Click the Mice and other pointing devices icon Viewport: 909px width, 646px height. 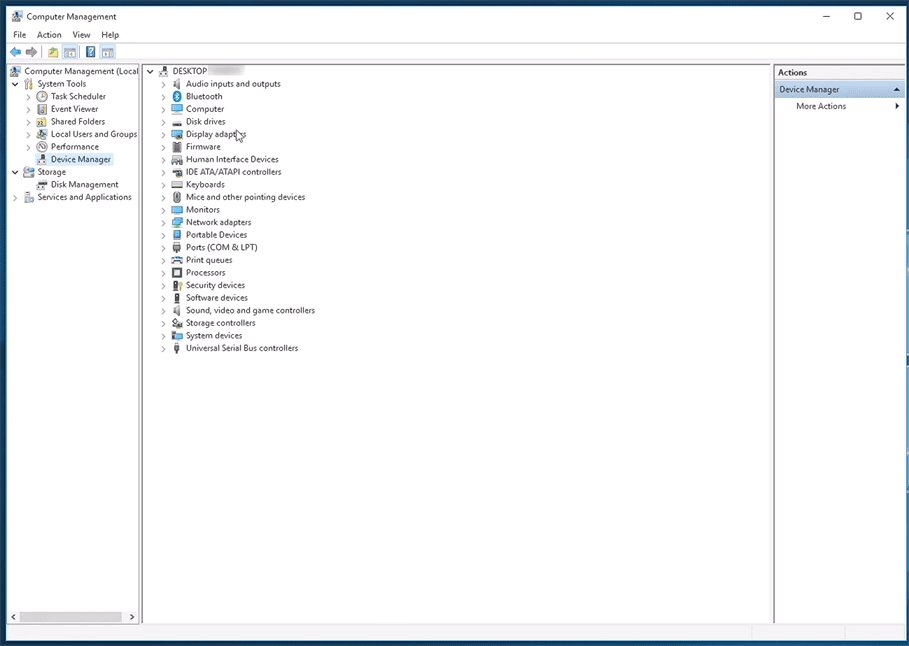[x=177, y=197]
